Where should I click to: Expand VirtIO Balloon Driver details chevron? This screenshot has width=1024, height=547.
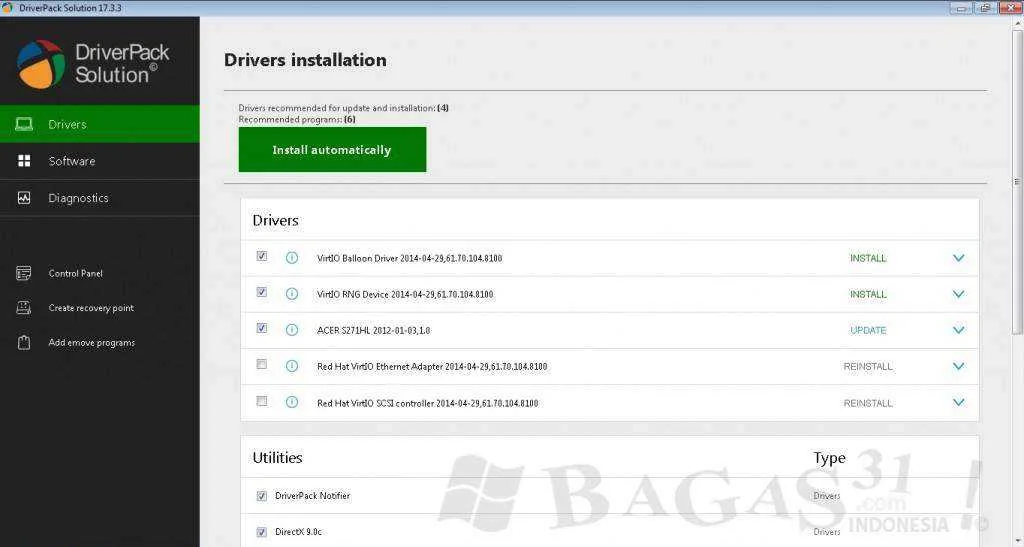click(958, 258)
